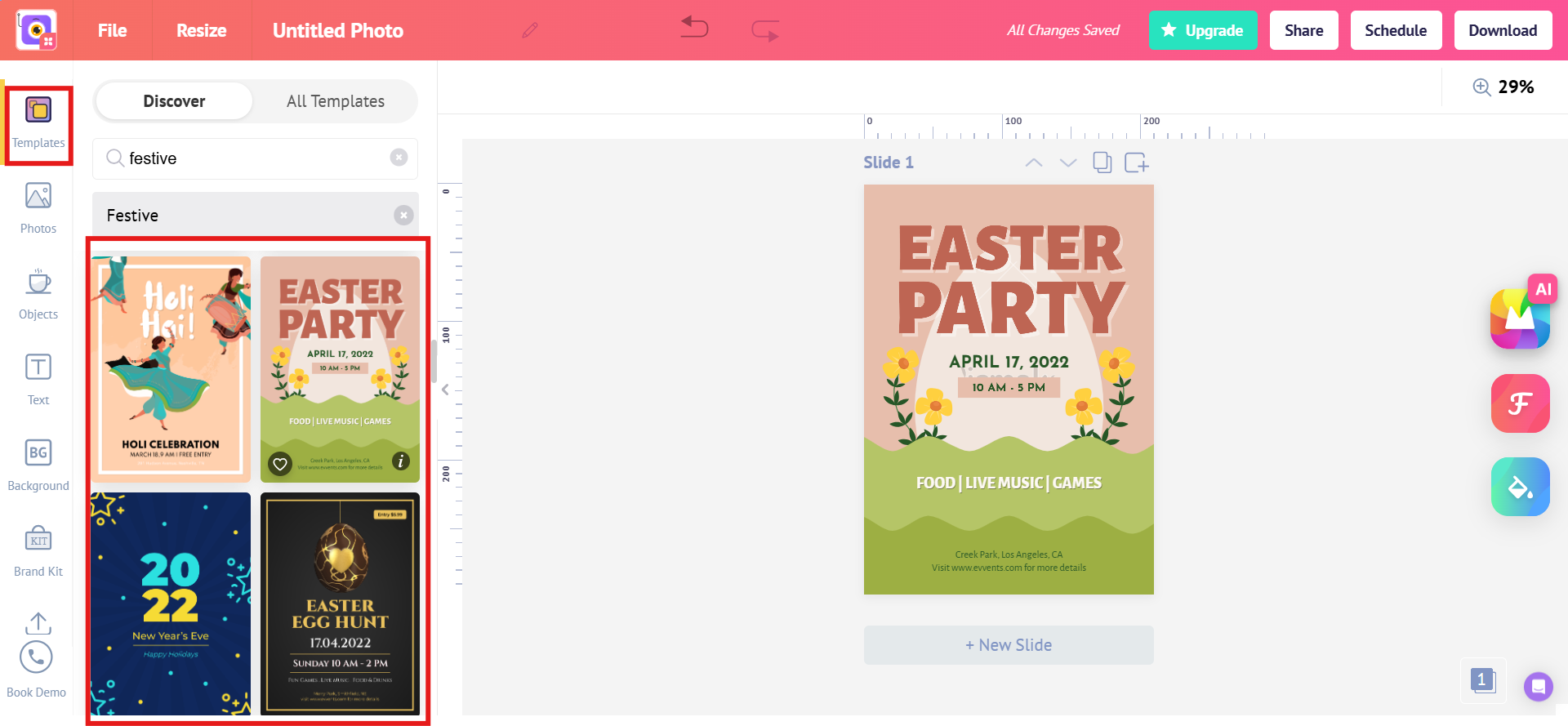The image size is (1568, 726).
Task: Clear the festive search text
Action: (x=399, y=158)
